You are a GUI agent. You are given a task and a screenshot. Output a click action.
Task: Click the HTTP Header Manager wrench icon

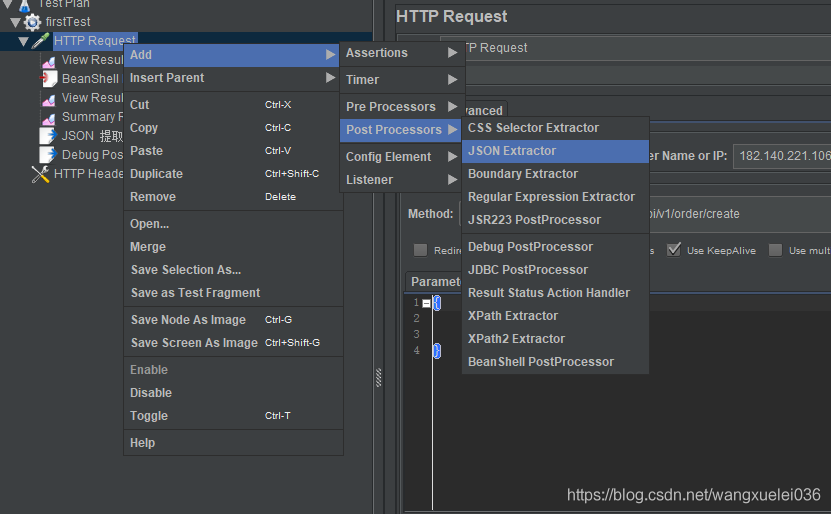point(40,174)
